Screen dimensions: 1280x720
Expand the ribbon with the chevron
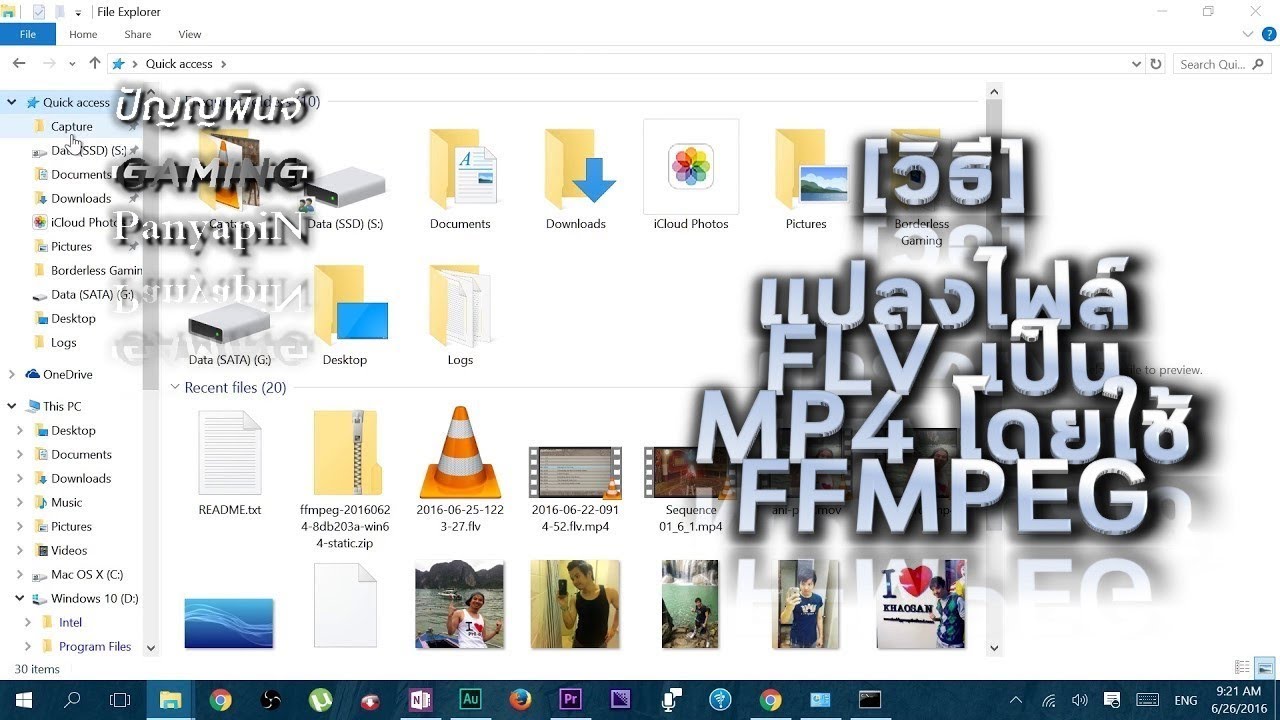(1248, 34)
